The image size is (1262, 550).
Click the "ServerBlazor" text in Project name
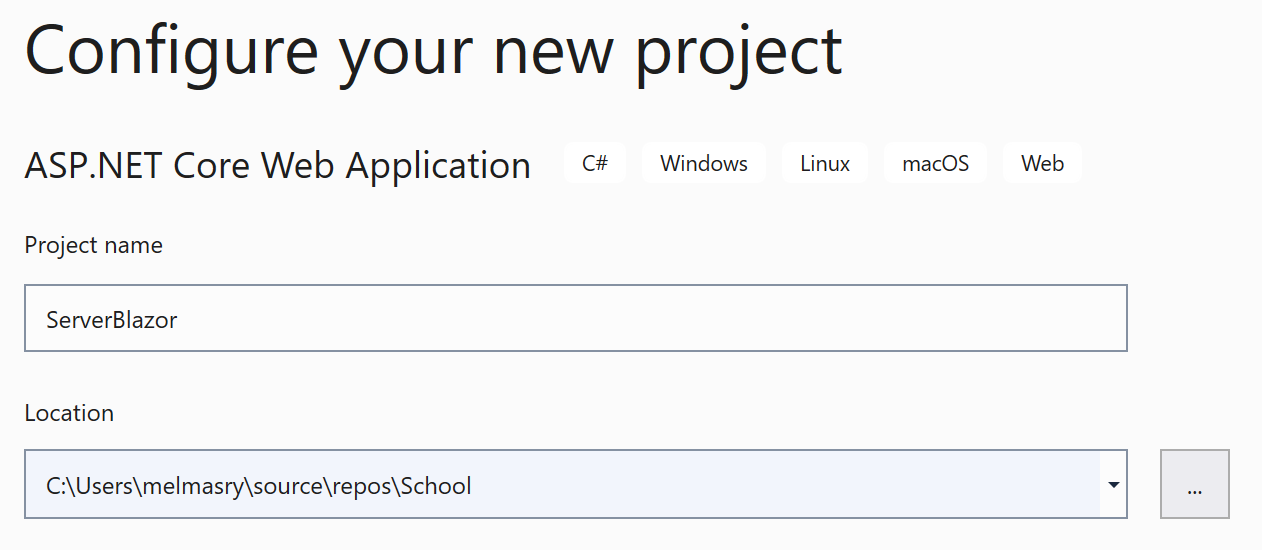(112, 320)
